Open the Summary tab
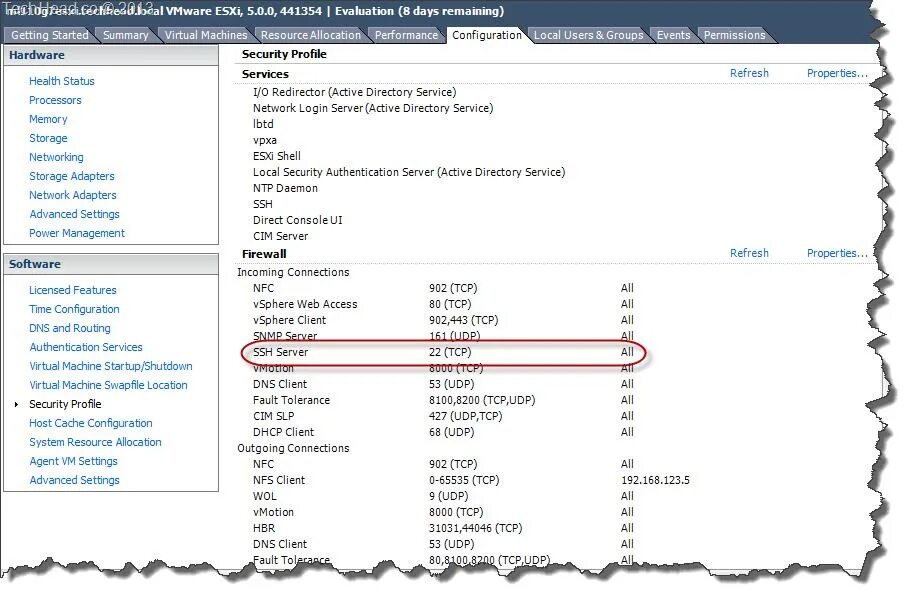This screenshot has width=913, height=600. (x=125, y=35)
